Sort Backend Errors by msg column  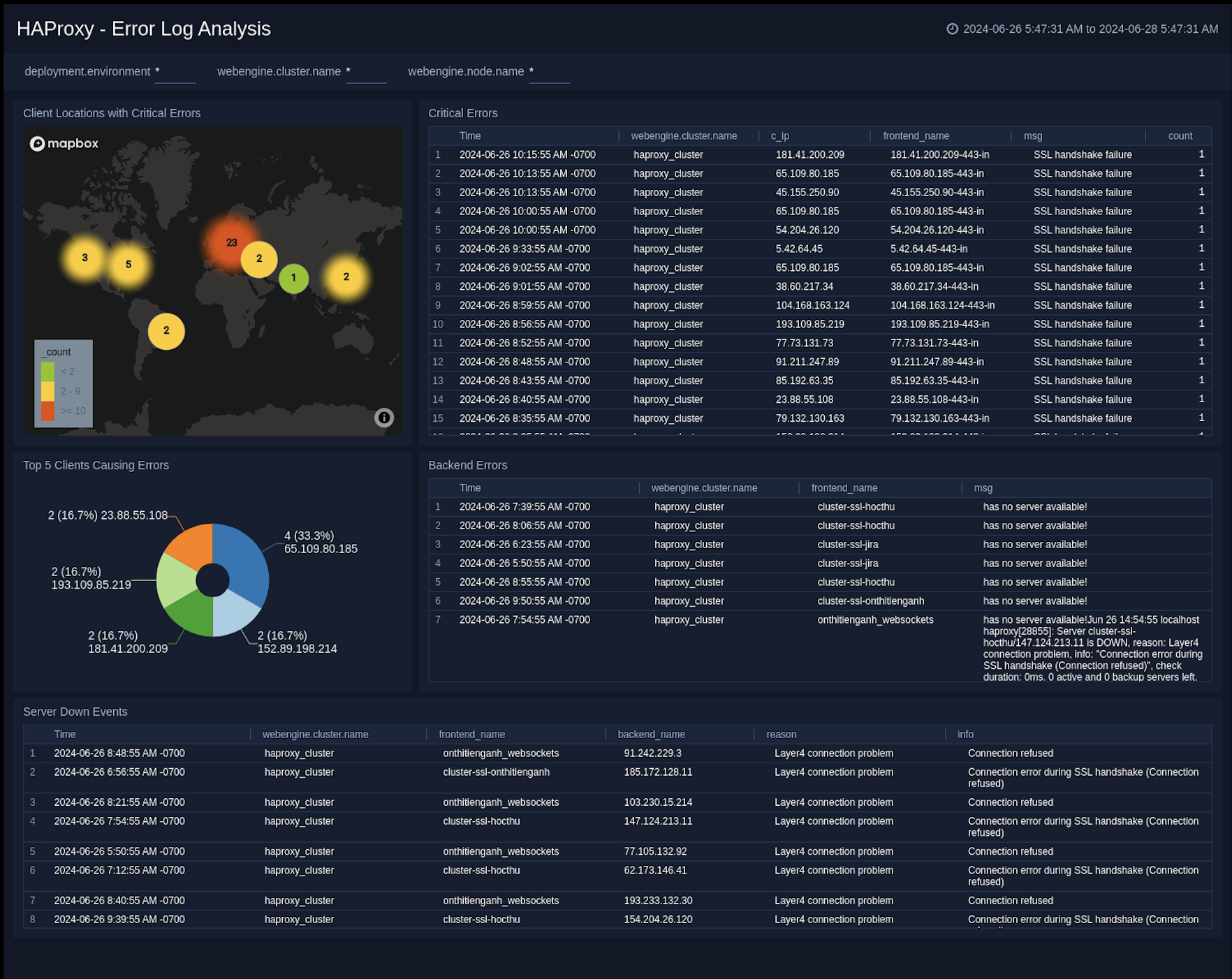(983, 488)
